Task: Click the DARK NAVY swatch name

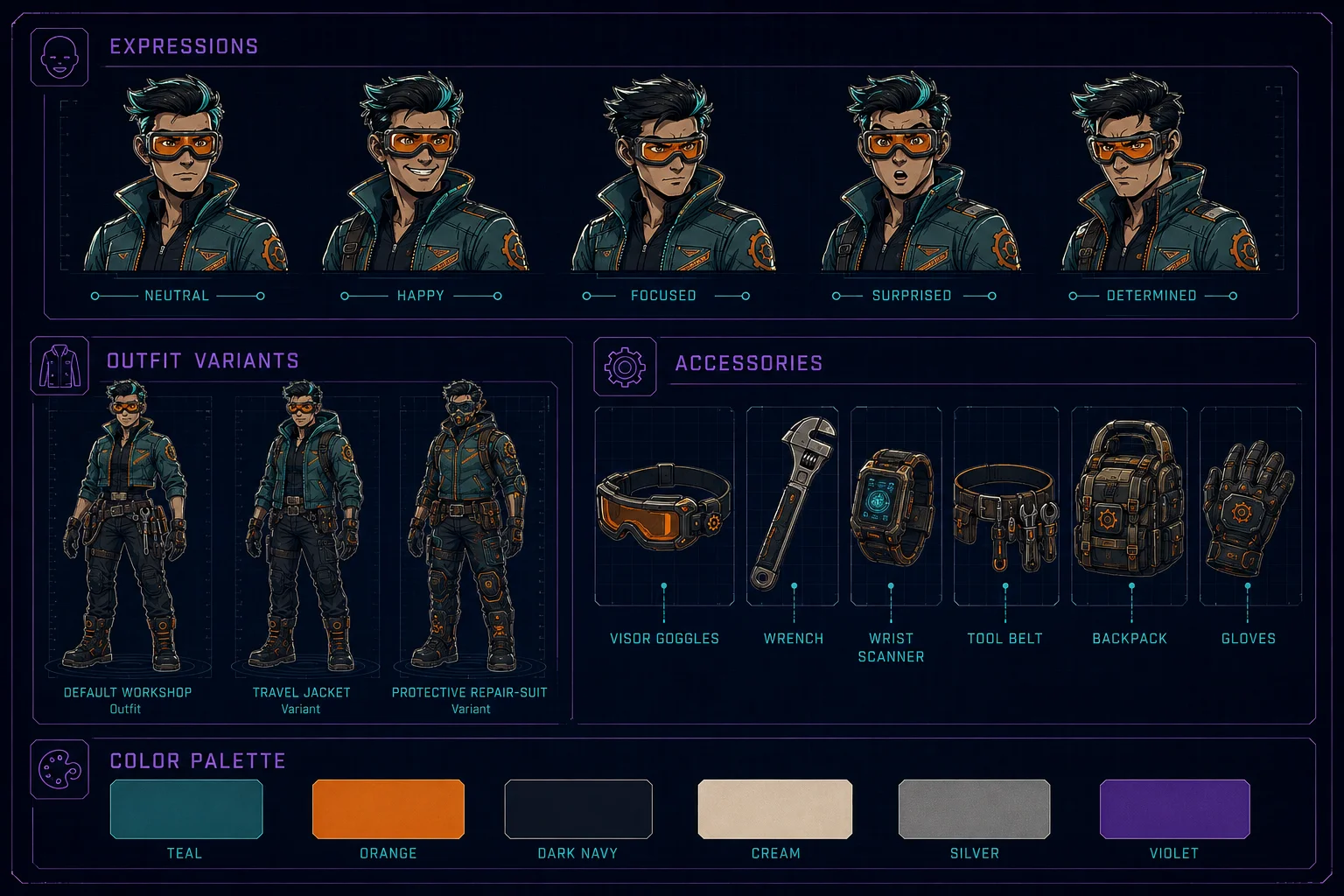Action: click(577, 853)
